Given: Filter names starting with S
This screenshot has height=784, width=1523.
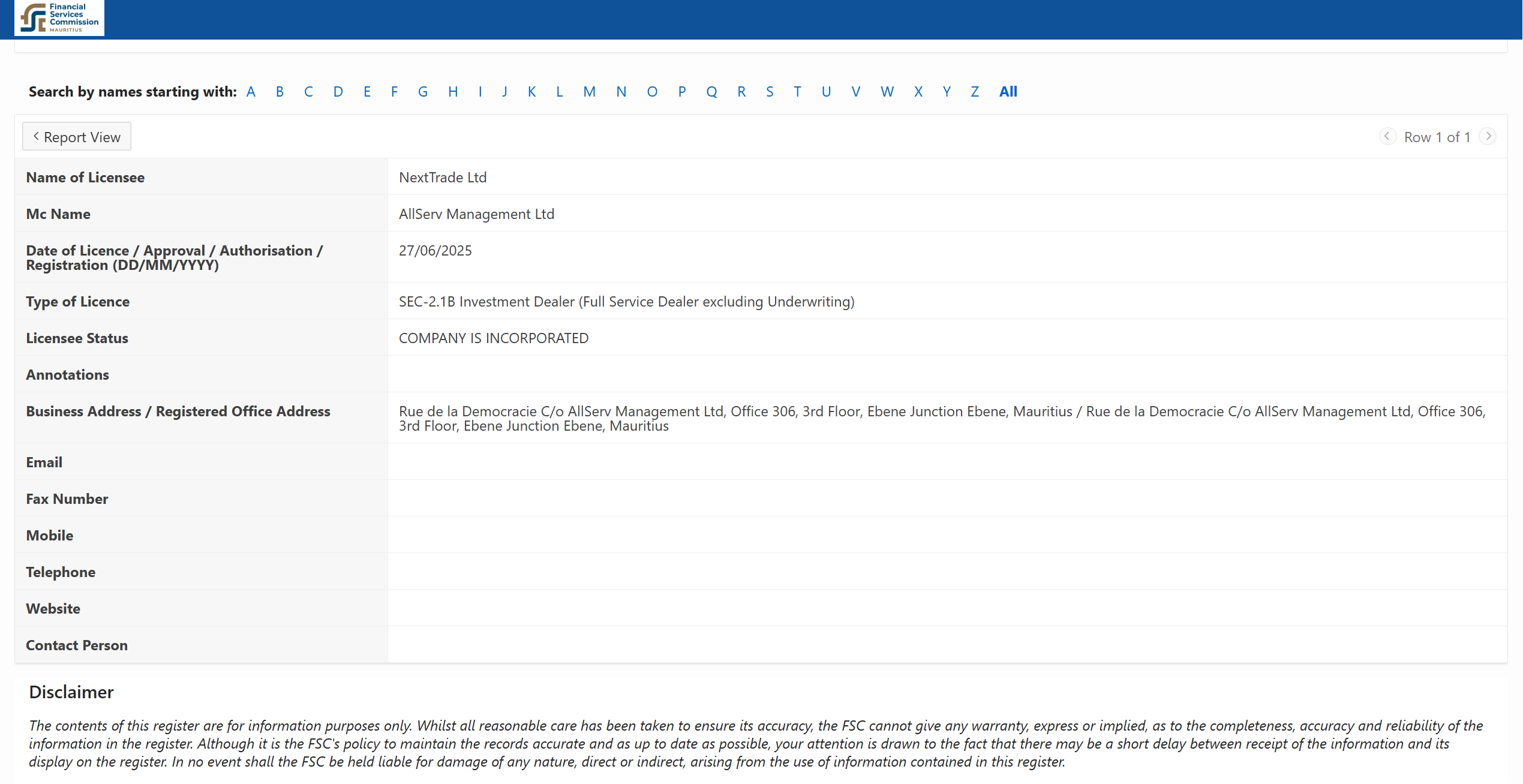Looking at the screenshot, I should point(770,92).
